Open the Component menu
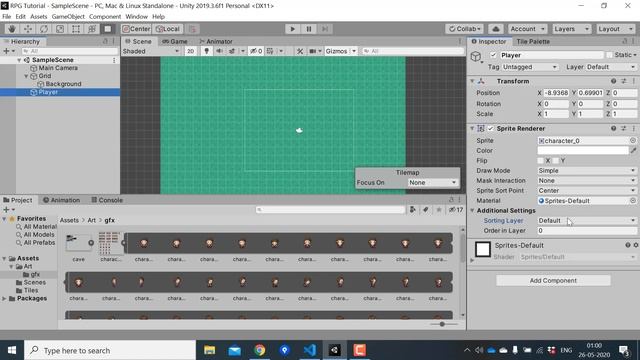The image size is (640, 360). pos(105,17)
